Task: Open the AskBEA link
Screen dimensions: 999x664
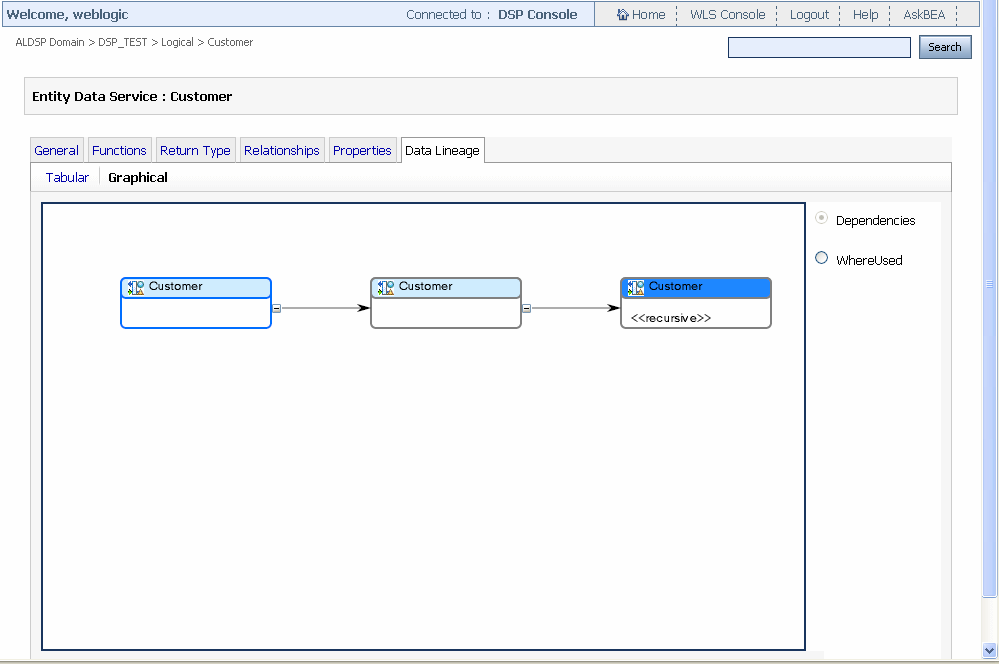Action: point(924,14)
